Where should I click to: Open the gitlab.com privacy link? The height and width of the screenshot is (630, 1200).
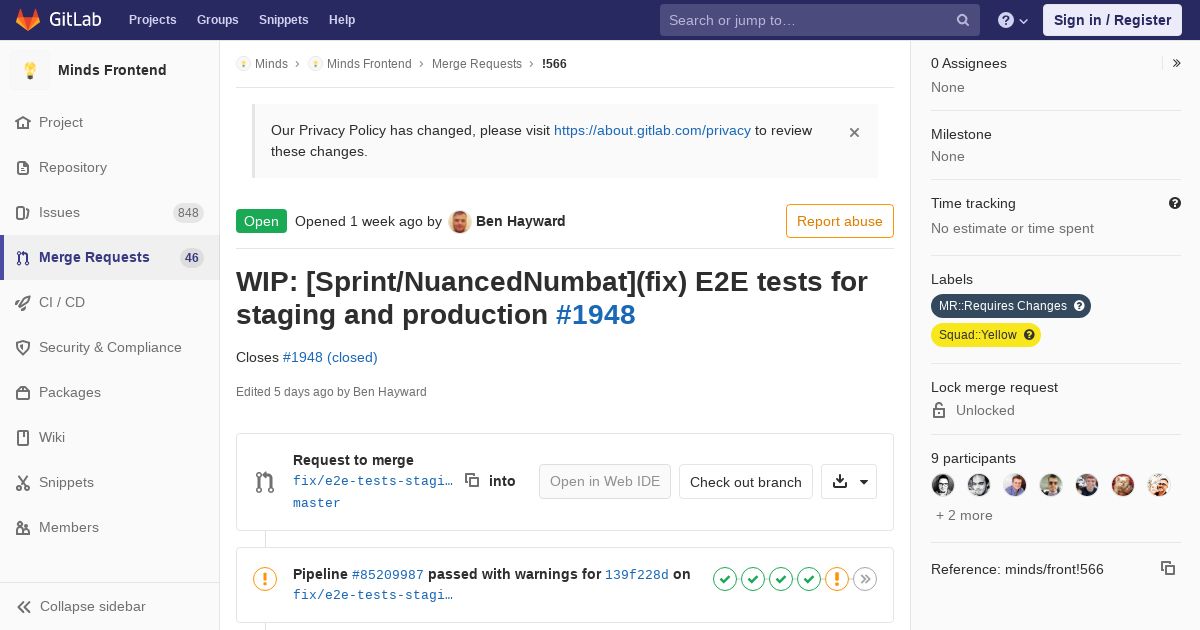[652, 130]
